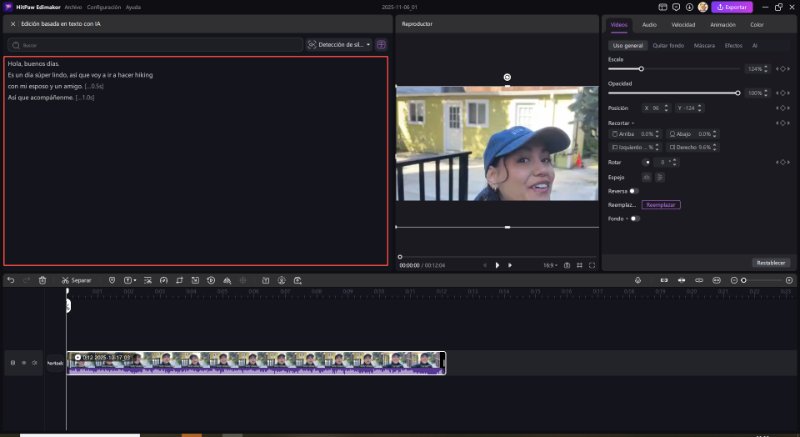Image resolution: width=800 pixels, height=437 pixels.
Task: Toggle the Reversa switch
Action: coord(633,190)
